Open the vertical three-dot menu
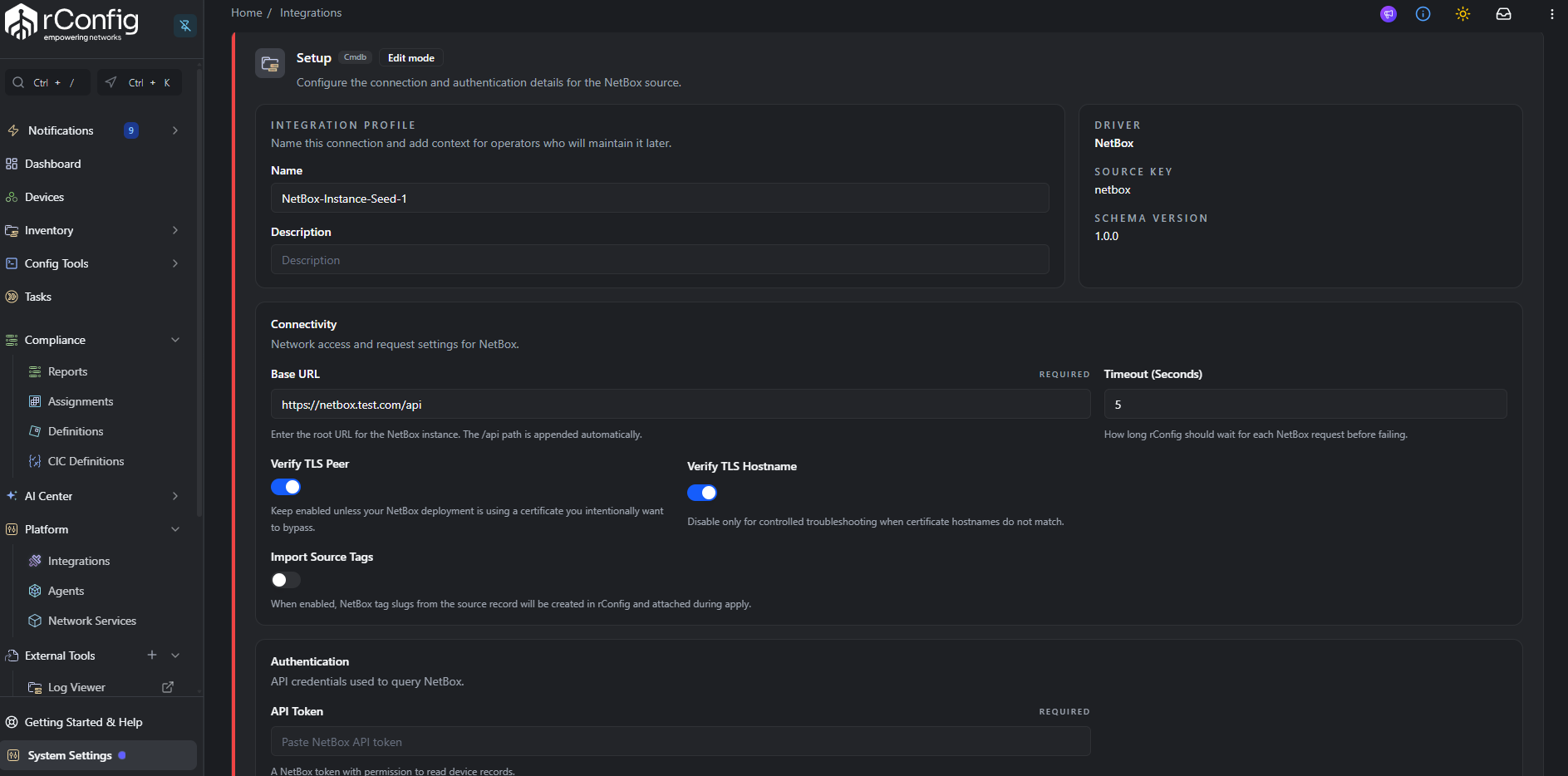 pos(1552,14)
